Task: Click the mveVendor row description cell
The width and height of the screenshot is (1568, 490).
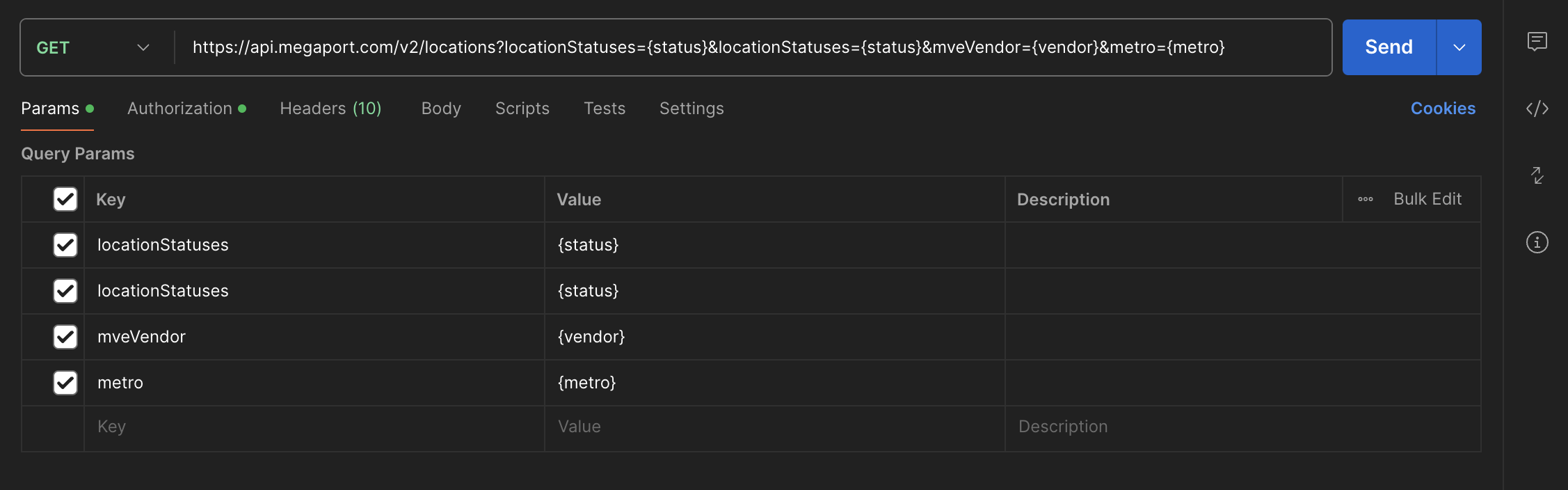Action: click(1243, 337)
